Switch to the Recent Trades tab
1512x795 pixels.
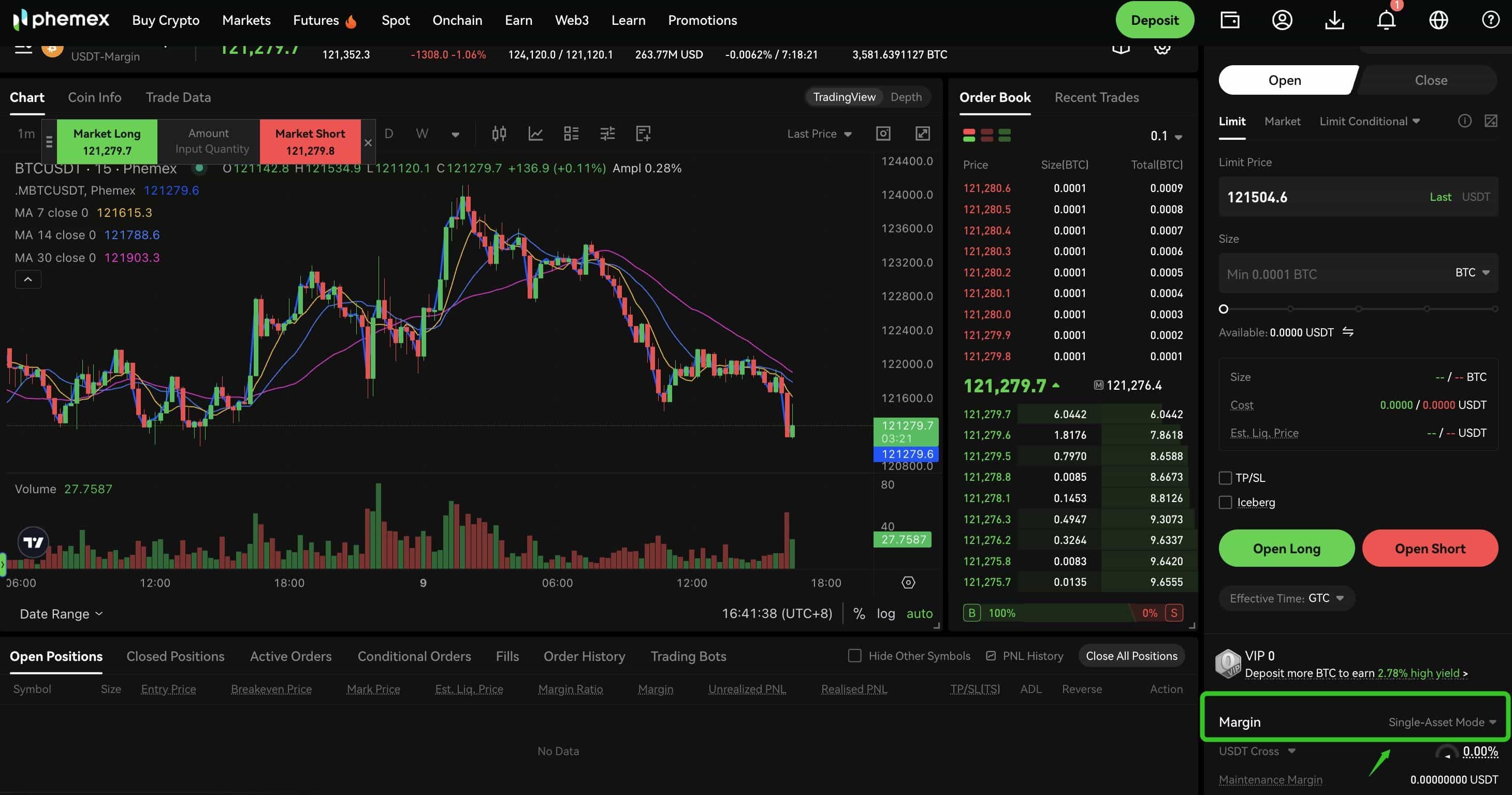[1096, 97]
